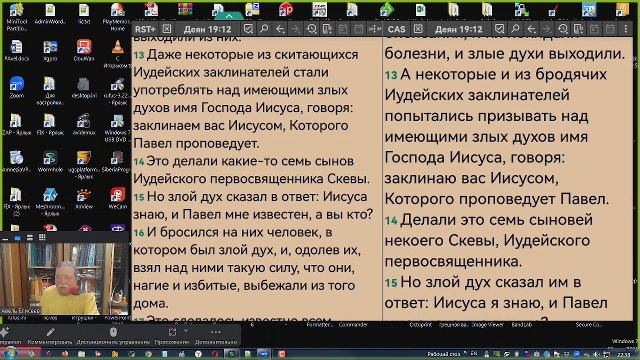640x360 pixels.
Task: Click the clock in the system tray
Action: pyautogui.click(x=624, y=354)
